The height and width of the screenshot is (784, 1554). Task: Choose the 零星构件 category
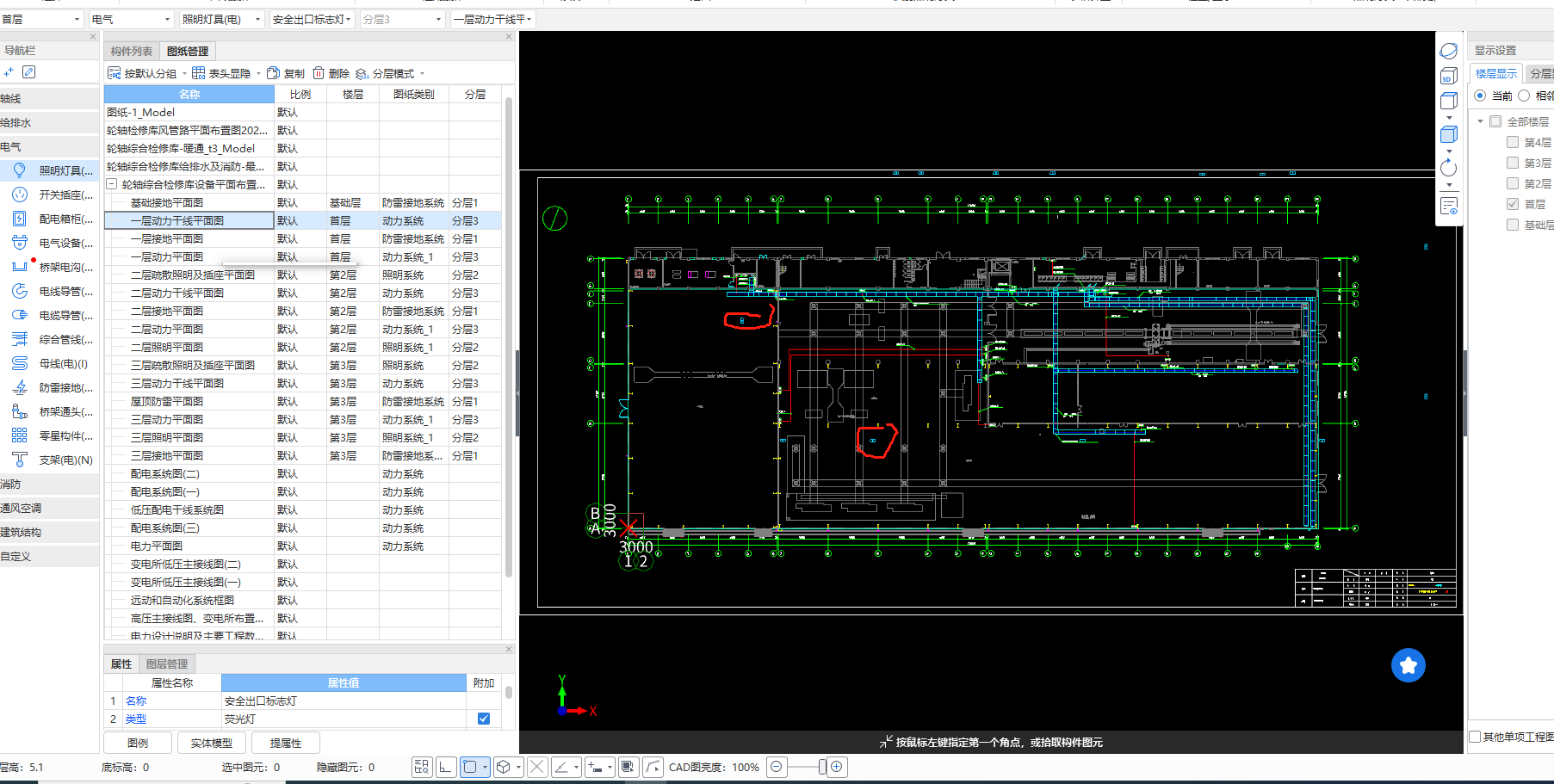click(50, 435)
